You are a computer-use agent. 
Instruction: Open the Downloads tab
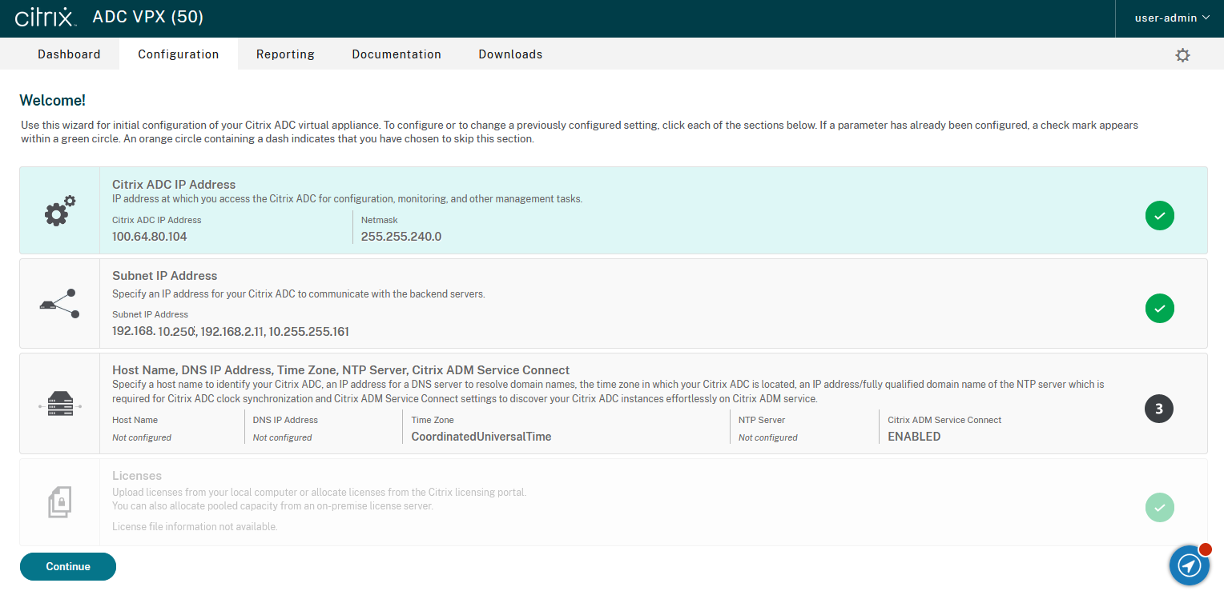(510, 54)
